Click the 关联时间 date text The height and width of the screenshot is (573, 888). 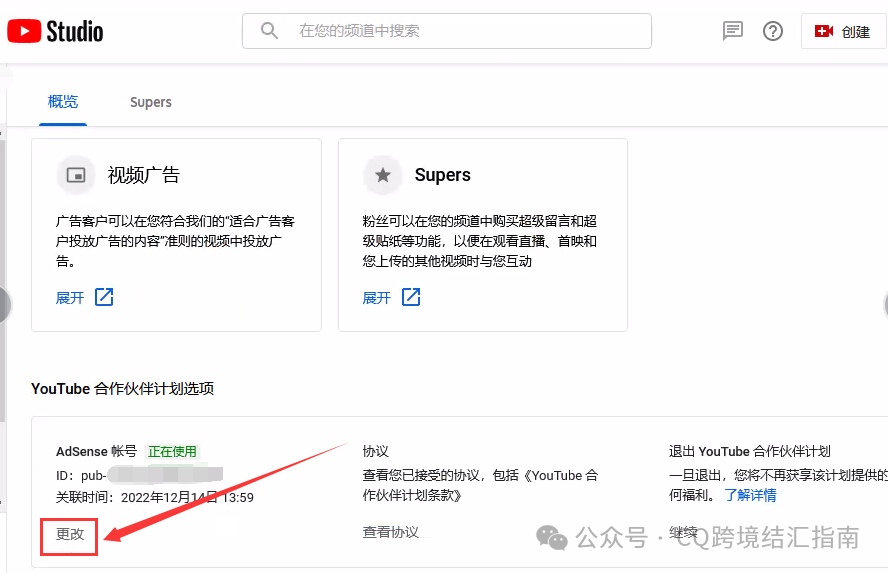tap(155, 498)
